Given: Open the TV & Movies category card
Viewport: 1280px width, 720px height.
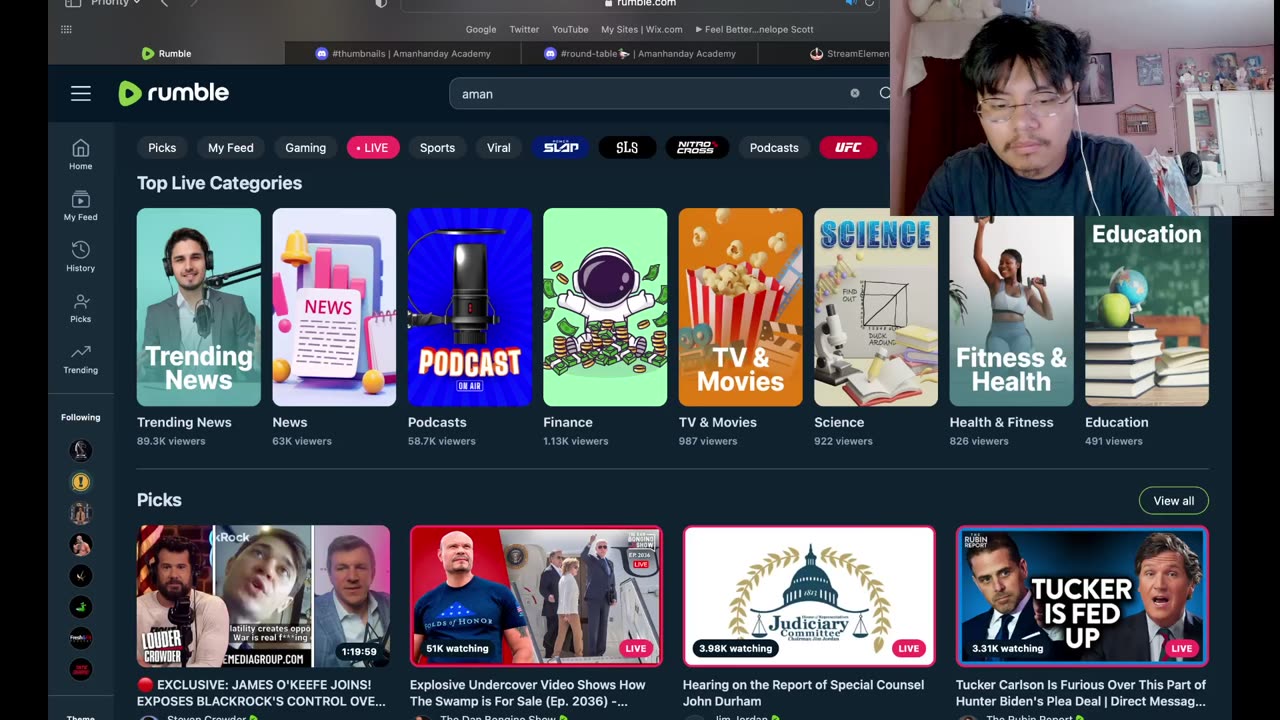Looking at the screenshot, I should (x=741, y=307).
